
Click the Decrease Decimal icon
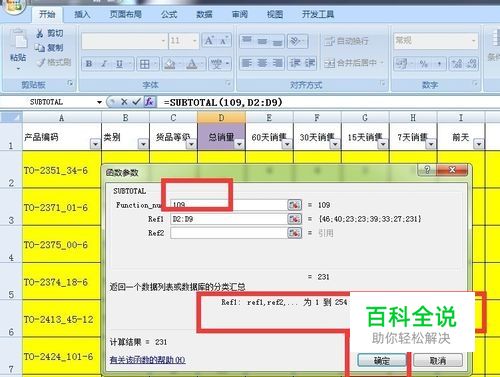coord(471,63)
